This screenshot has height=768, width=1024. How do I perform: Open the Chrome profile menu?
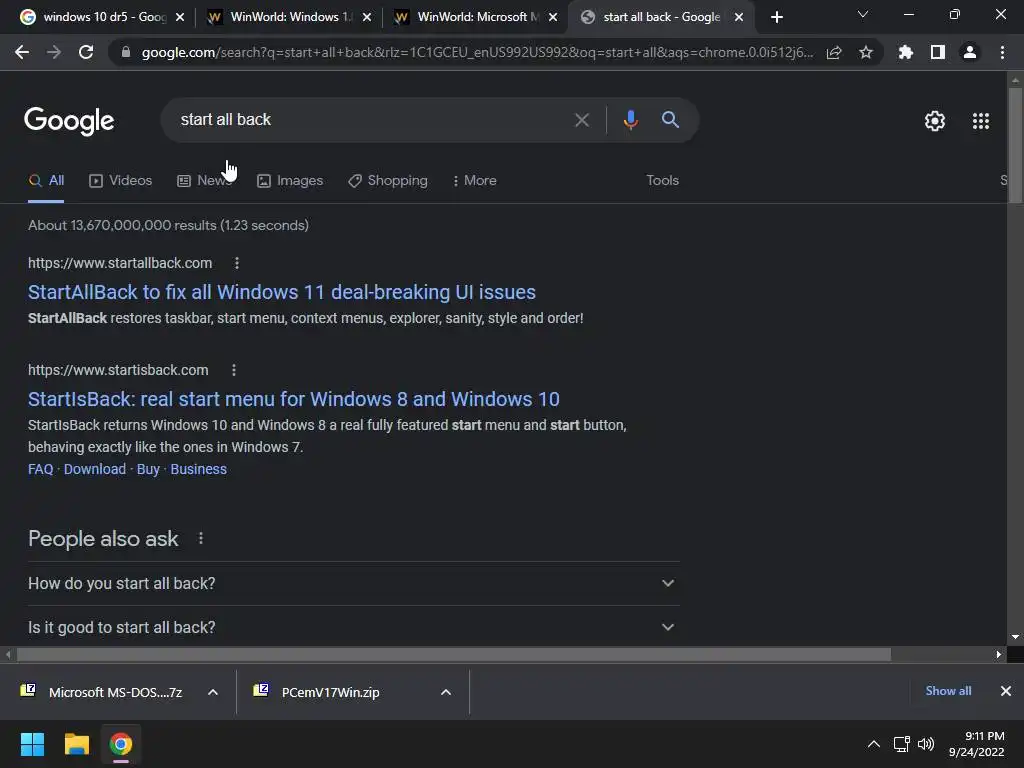pos(970,52)
